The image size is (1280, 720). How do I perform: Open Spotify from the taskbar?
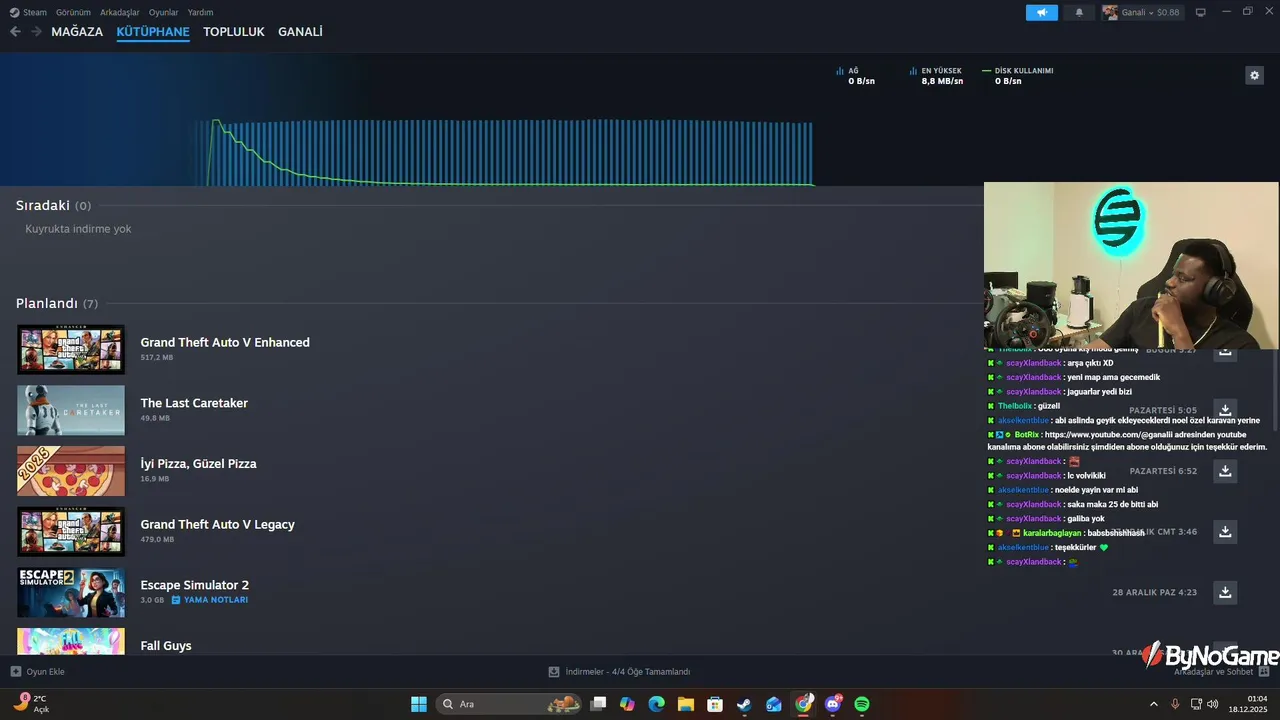(x=862, y=704)
